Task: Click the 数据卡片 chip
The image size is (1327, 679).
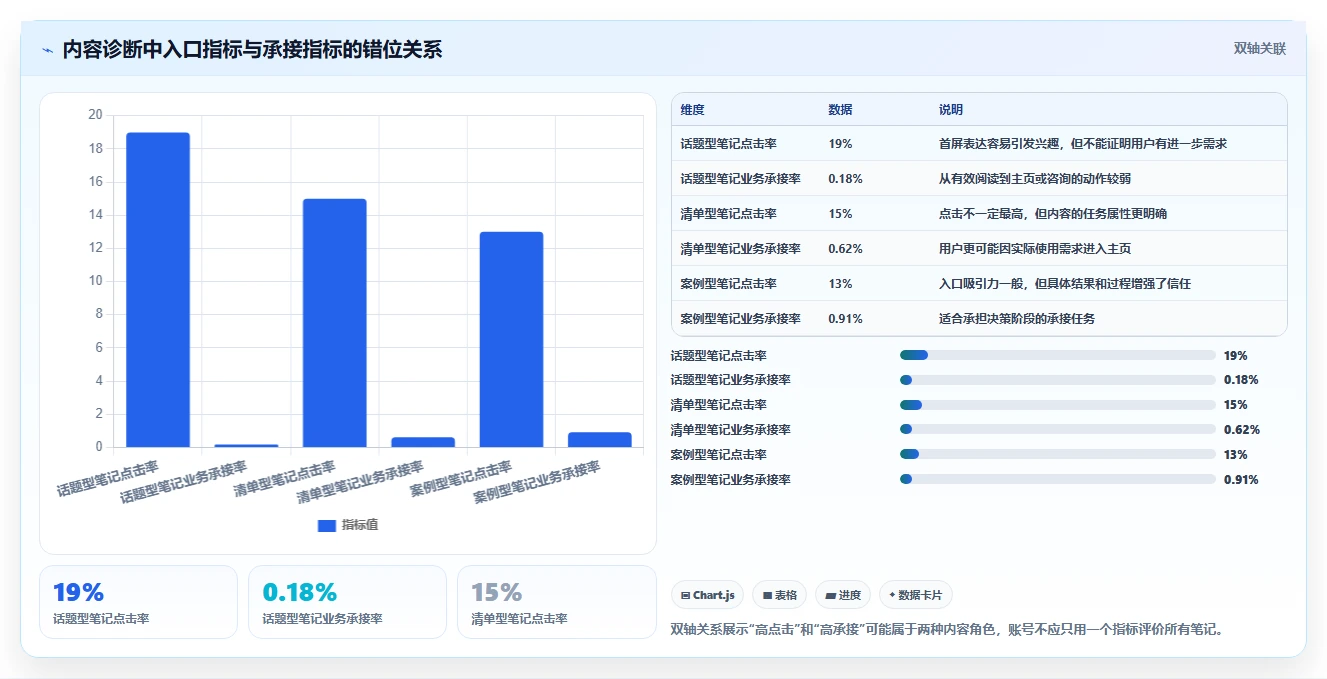Action: pyautogui.click(x=915, y=595)
